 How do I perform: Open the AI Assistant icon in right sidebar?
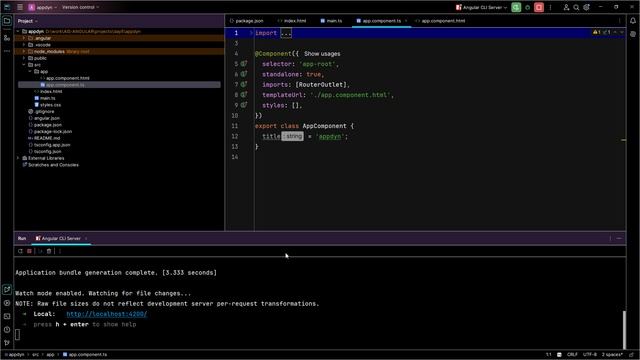pyautogui.click(x=633, y=34)
